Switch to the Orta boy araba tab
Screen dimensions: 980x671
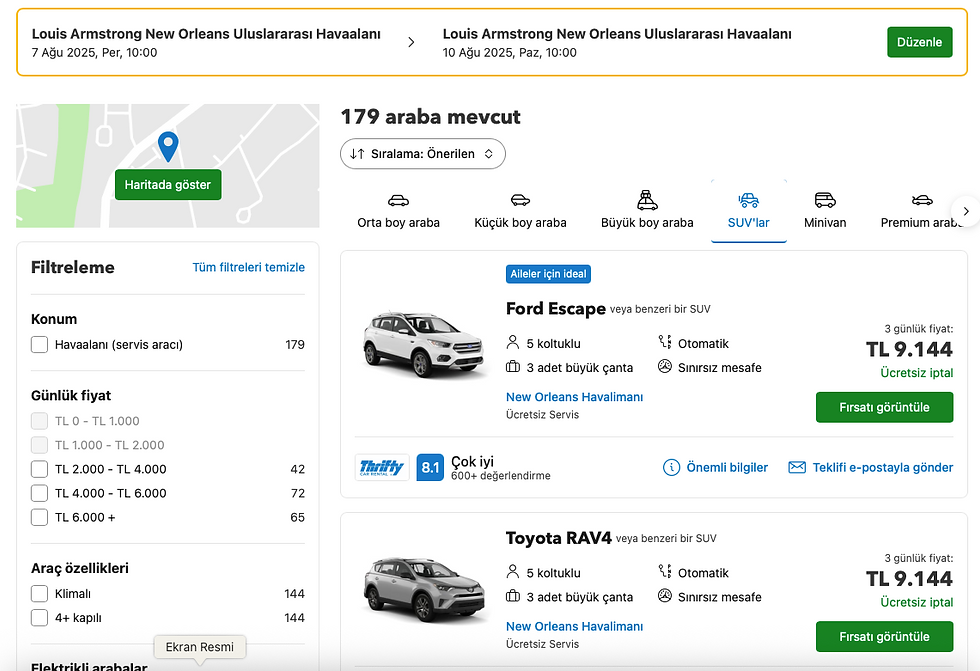398,211
